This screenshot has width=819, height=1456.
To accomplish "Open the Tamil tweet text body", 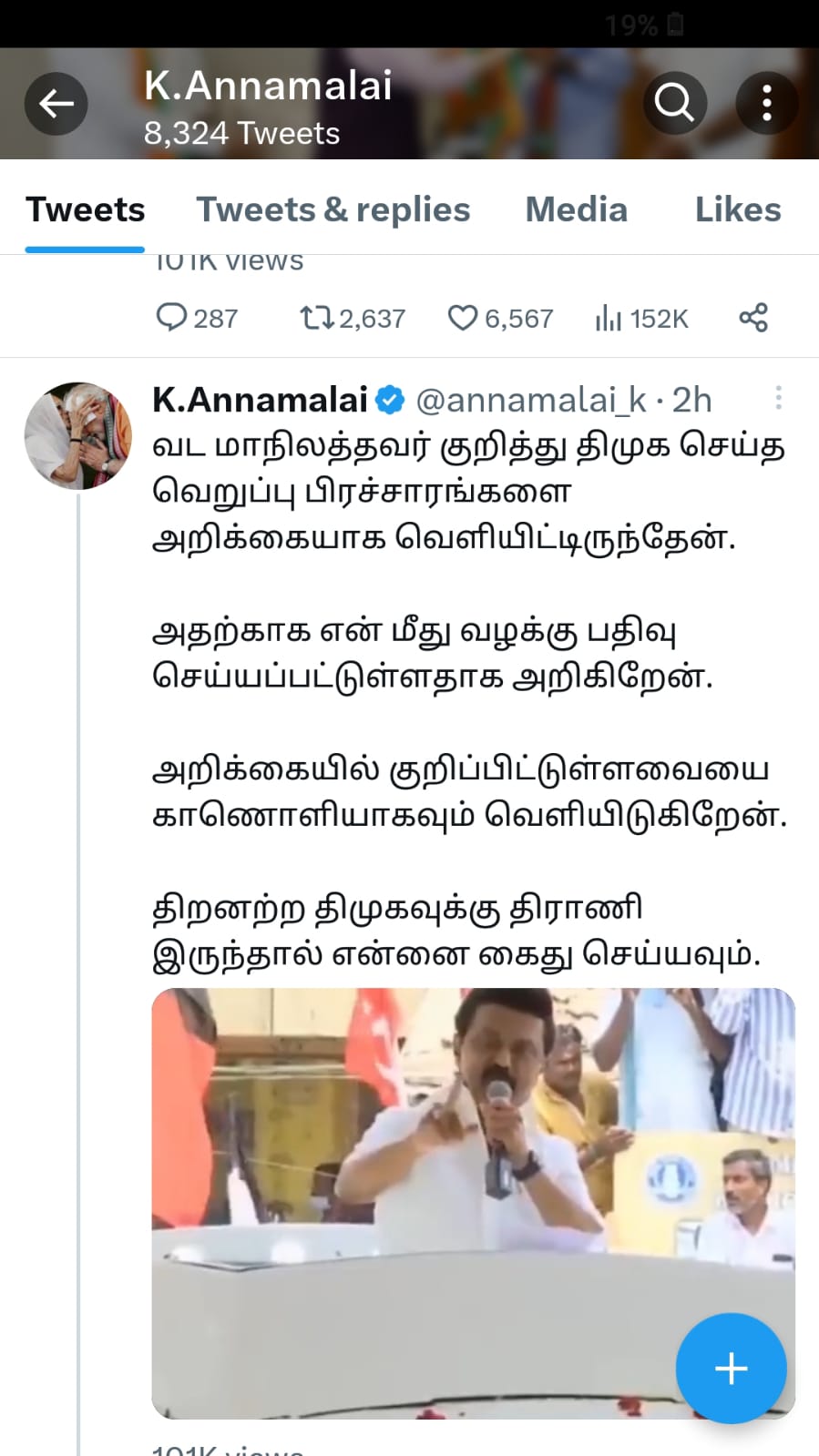I will click(469, 699).
